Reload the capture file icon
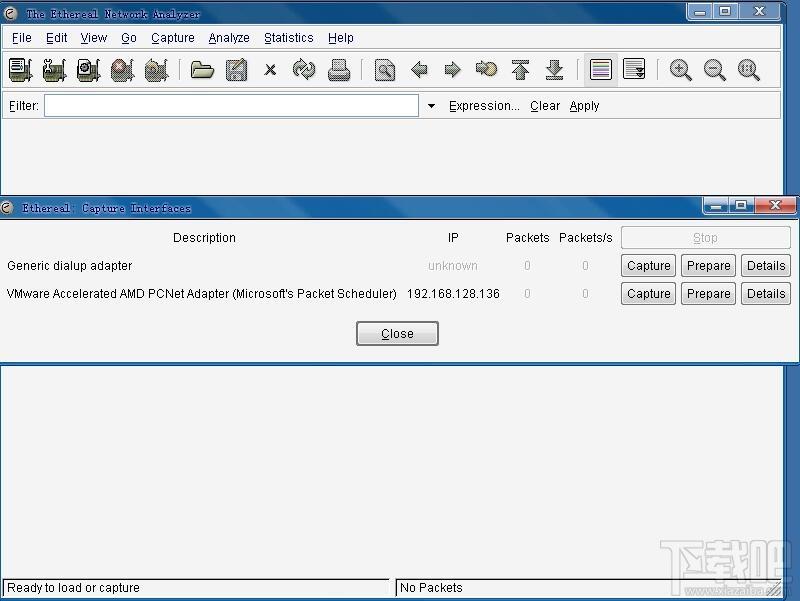 (x=304, y=69)
